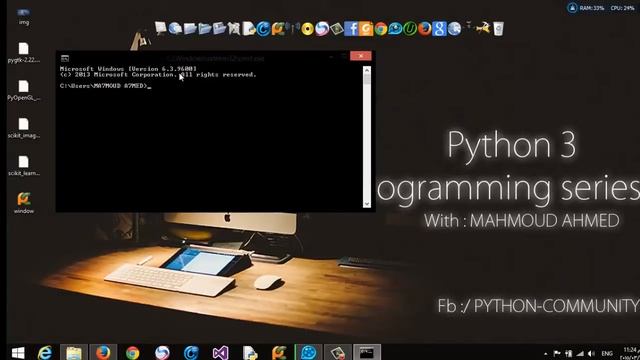
Task: Open the Google Chrome icon in the top dock
Action: tap(380, 29)
